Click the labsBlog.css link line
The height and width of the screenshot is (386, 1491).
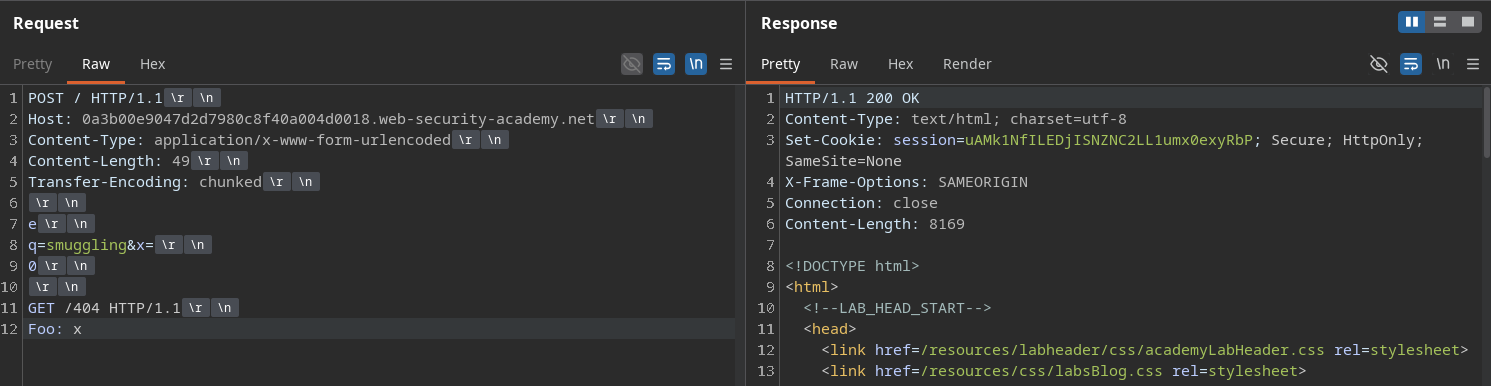coord(1063,371)
